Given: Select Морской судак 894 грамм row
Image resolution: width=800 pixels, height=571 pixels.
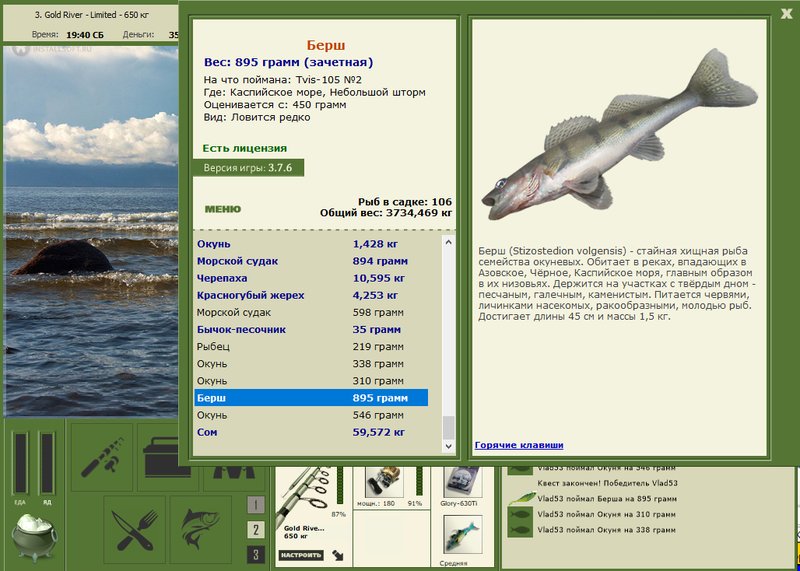Looking at the screenshot, I should (311, 261).
